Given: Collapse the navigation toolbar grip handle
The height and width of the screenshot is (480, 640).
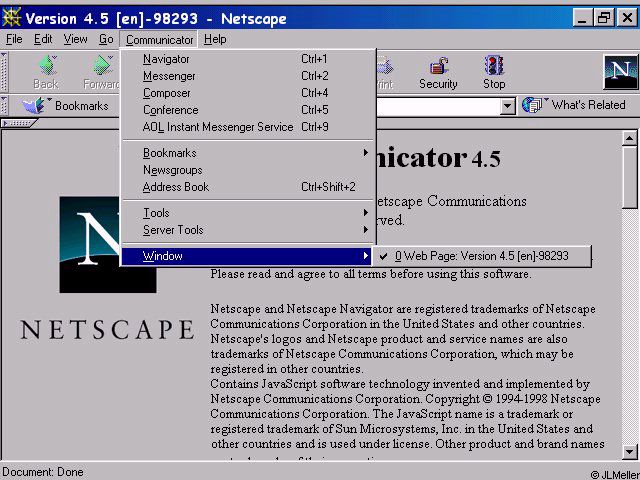Looking at the screenshot, I should click(x=4, y=72).
